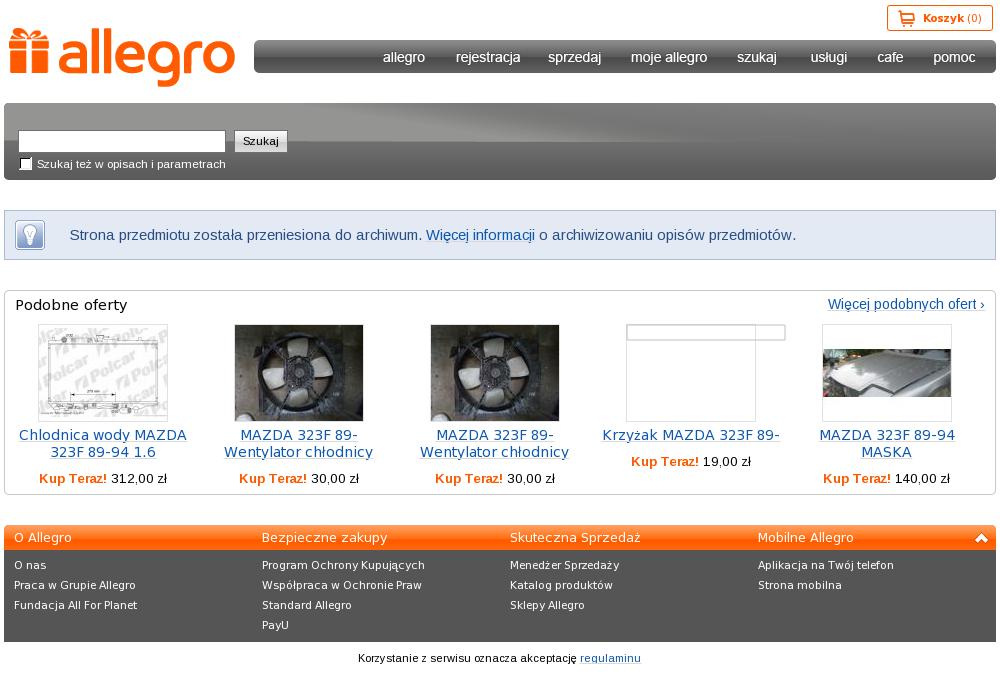Open 'Krzyżak MAZDA 323F 89-' offer link
The width and height of the screenshot is (1000, 678).
(691, 435)
